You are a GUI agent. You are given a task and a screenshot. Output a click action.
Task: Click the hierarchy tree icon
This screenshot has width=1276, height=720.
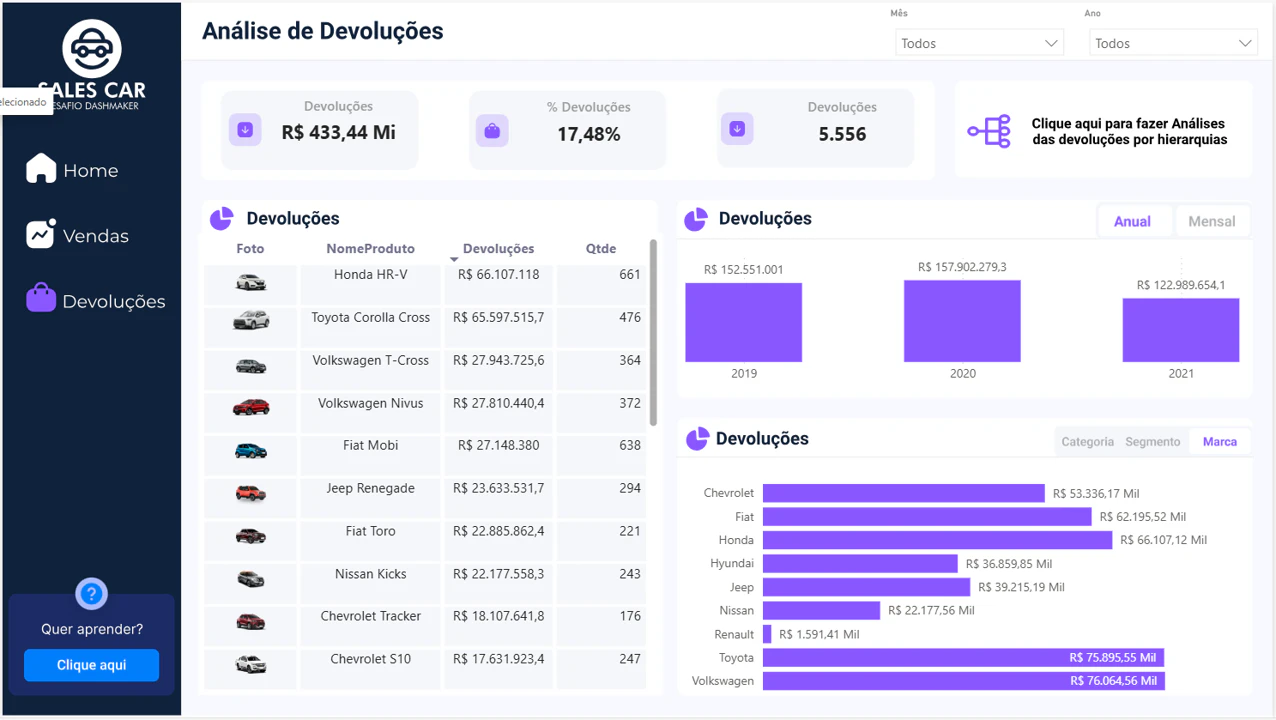tap(989, 131)
